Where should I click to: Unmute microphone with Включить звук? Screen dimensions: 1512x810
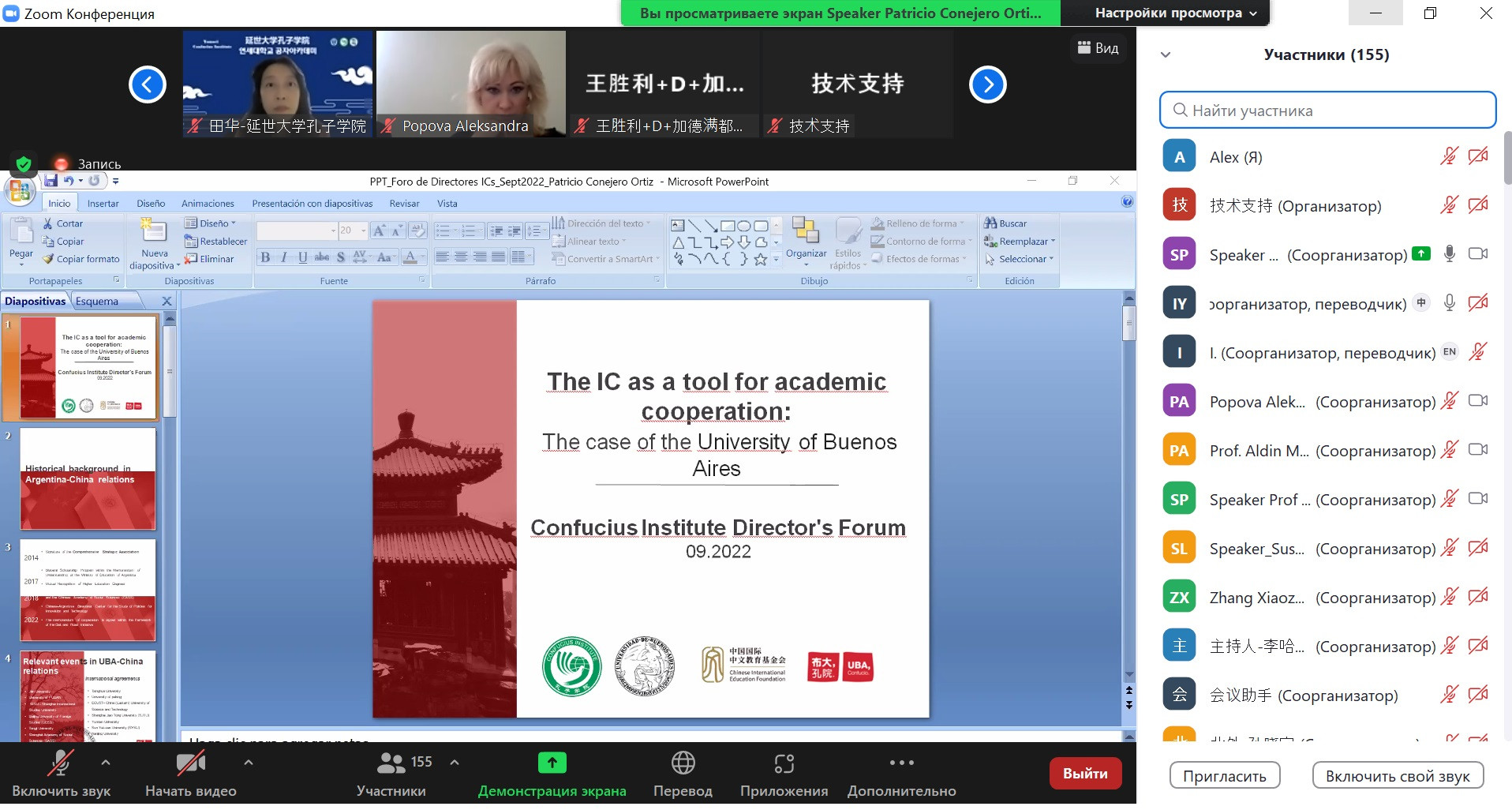pyautogui.click(x=61, y=763)
